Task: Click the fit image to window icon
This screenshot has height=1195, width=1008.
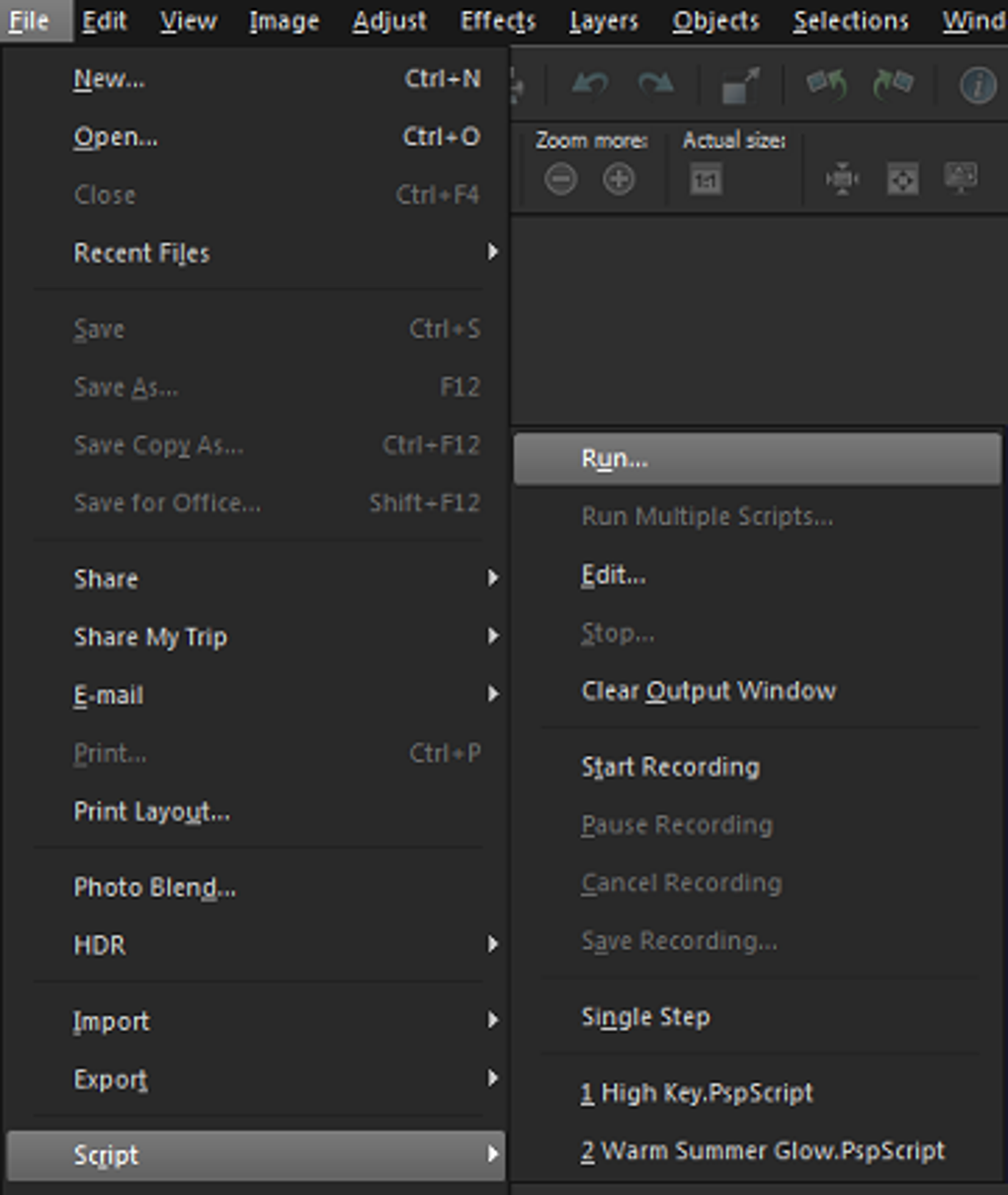Action: click(902, 180)
